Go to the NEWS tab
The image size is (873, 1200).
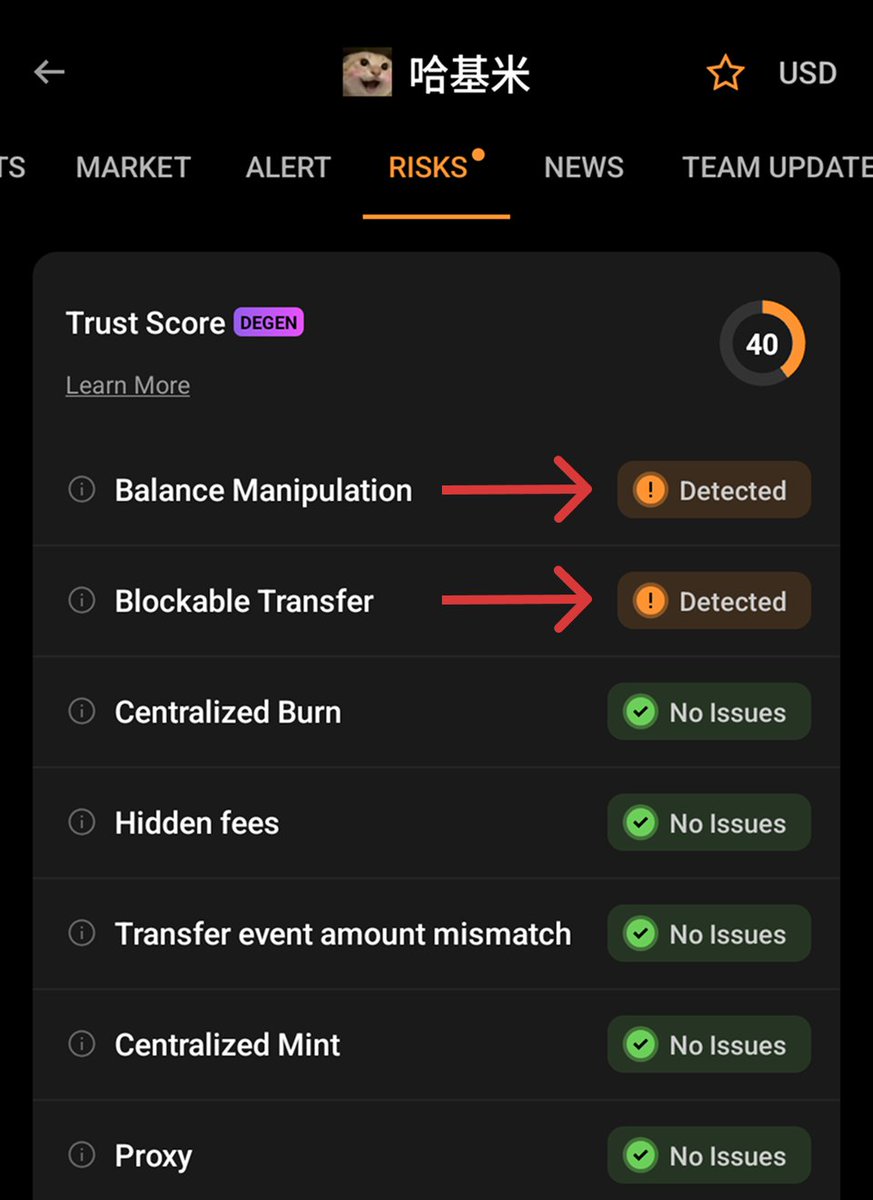tap(584, 167)
